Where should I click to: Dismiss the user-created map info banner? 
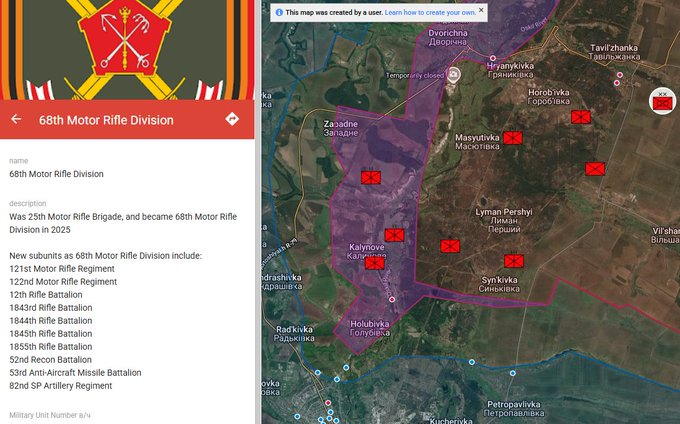(x=481, y=10)
